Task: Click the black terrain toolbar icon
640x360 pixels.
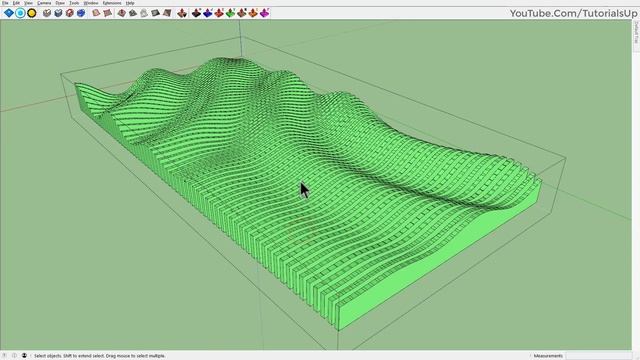Action: pos(196,13)
